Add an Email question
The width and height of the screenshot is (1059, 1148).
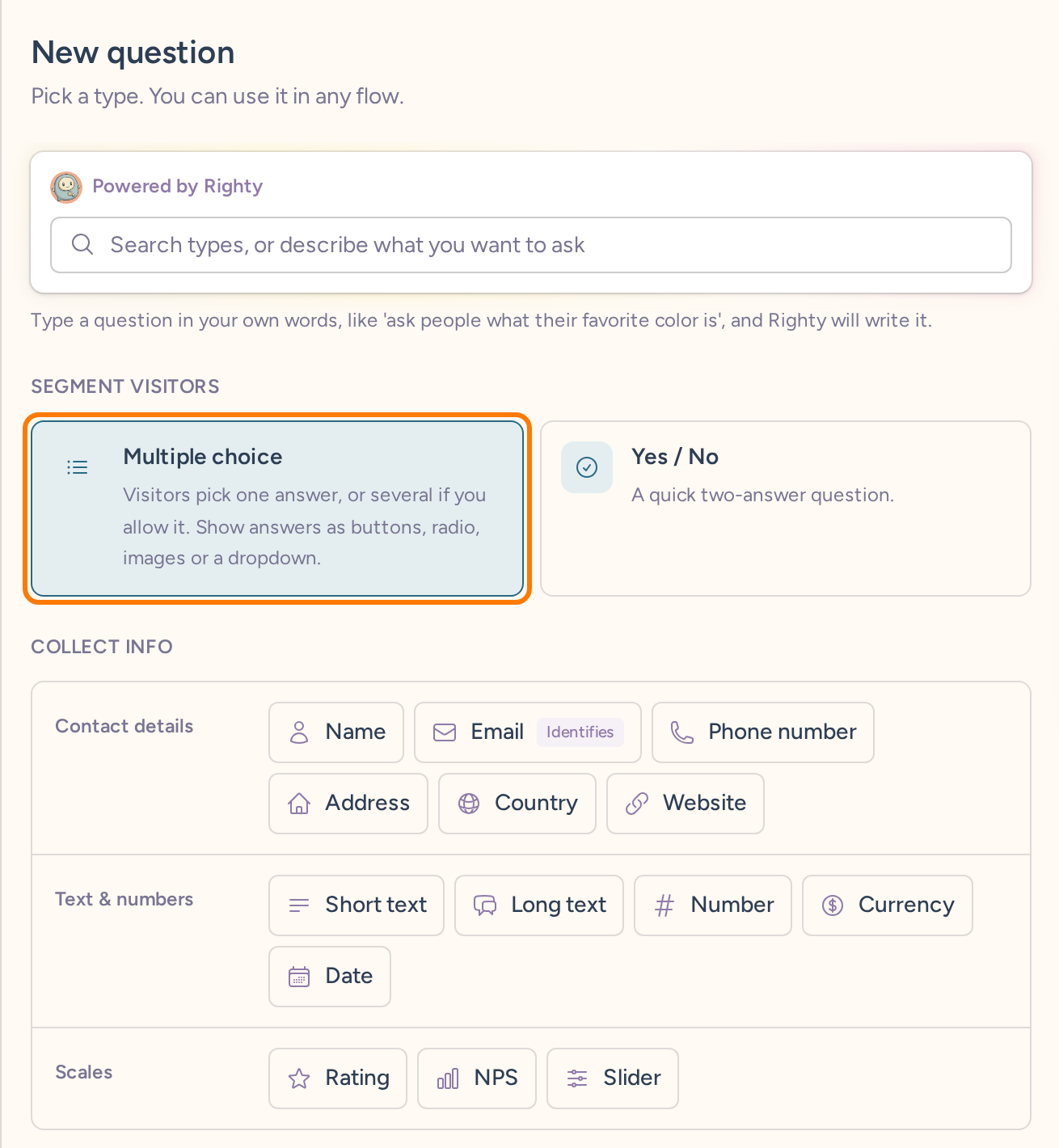click(x=528, y=732)
